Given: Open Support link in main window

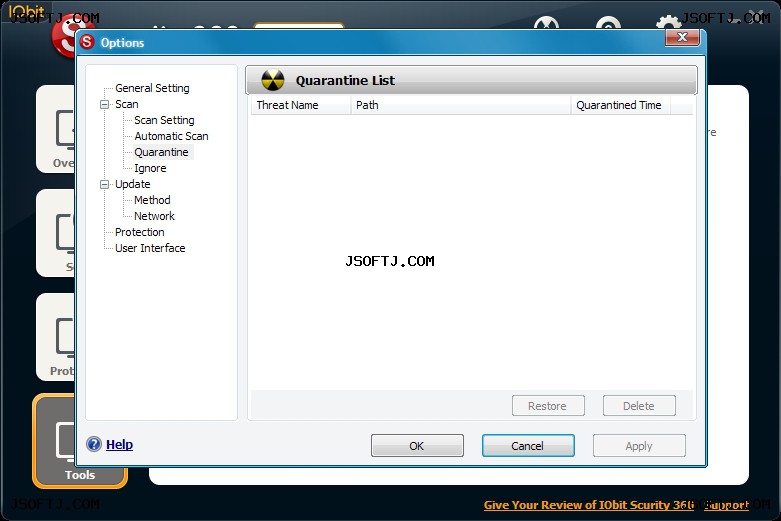Looking at the screenshot, I should pyautogui.click(x=726, y=505).
